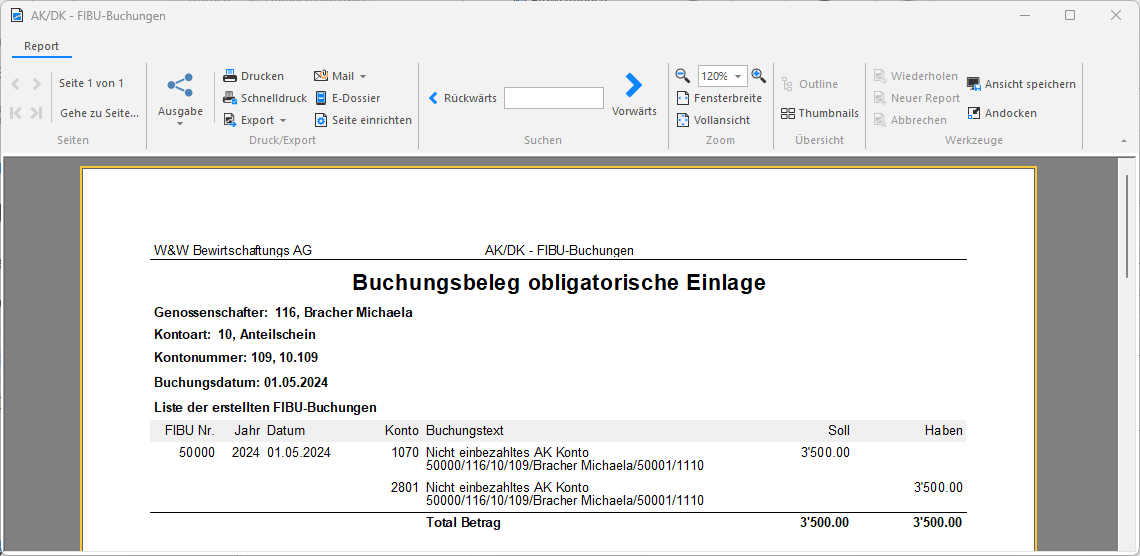The height and width of the screenshot is (556, 1140).
Task: Click the Buchungstext column header
Action: click(x=465, y=431)
